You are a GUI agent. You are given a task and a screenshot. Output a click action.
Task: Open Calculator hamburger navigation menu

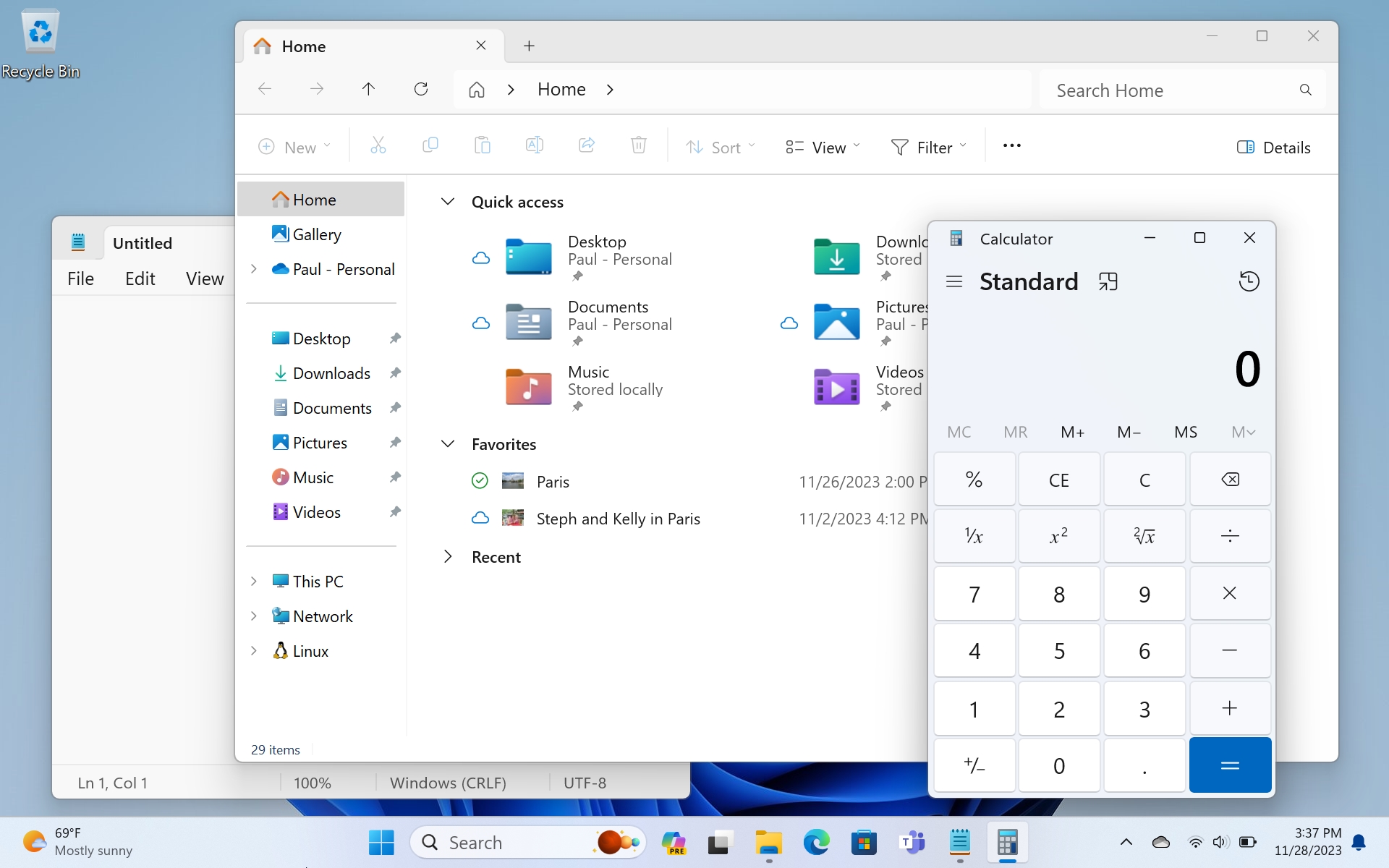(953, 281)
